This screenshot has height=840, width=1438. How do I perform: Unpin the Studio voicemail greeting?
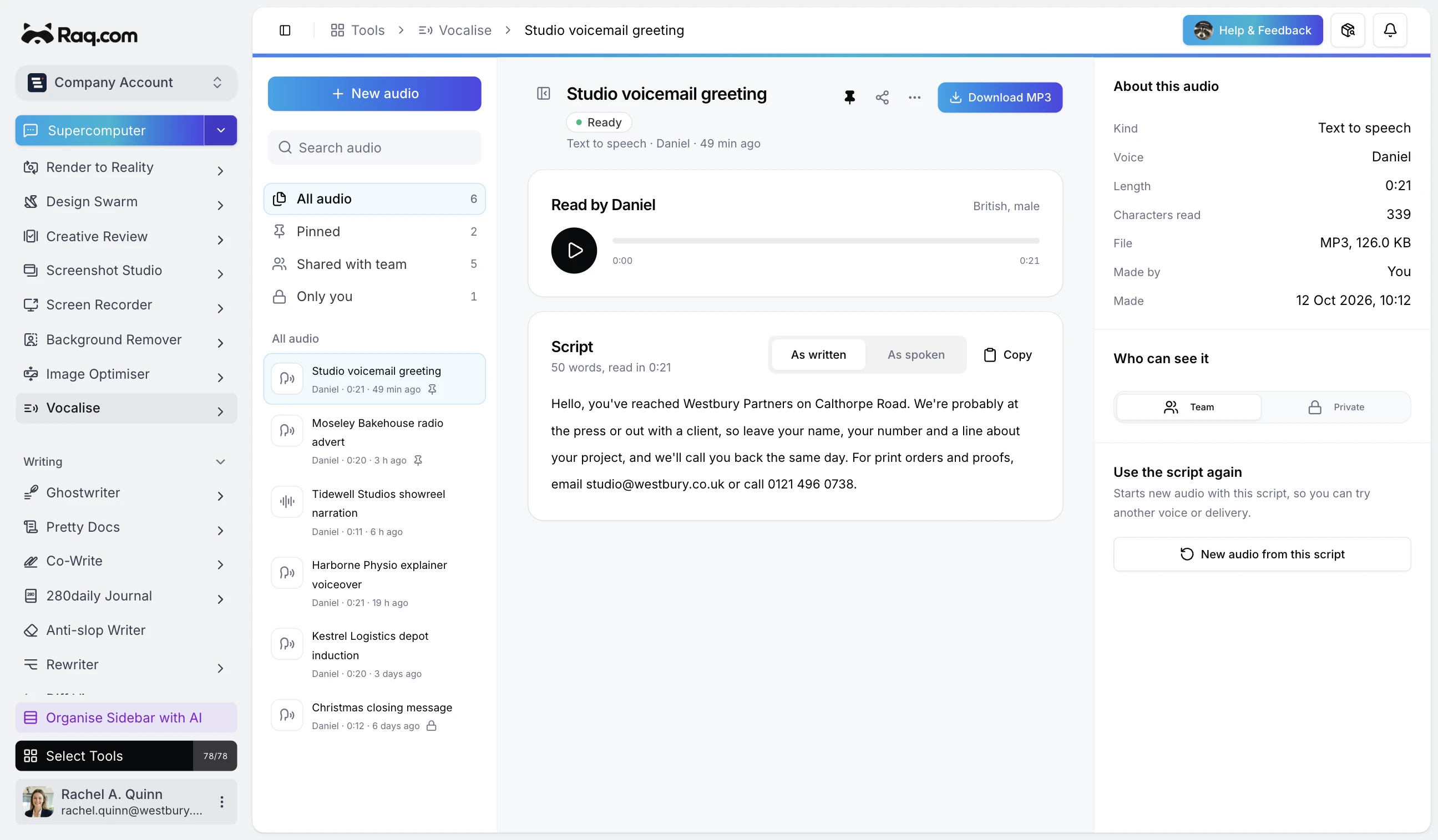click(x=849, y=98)
